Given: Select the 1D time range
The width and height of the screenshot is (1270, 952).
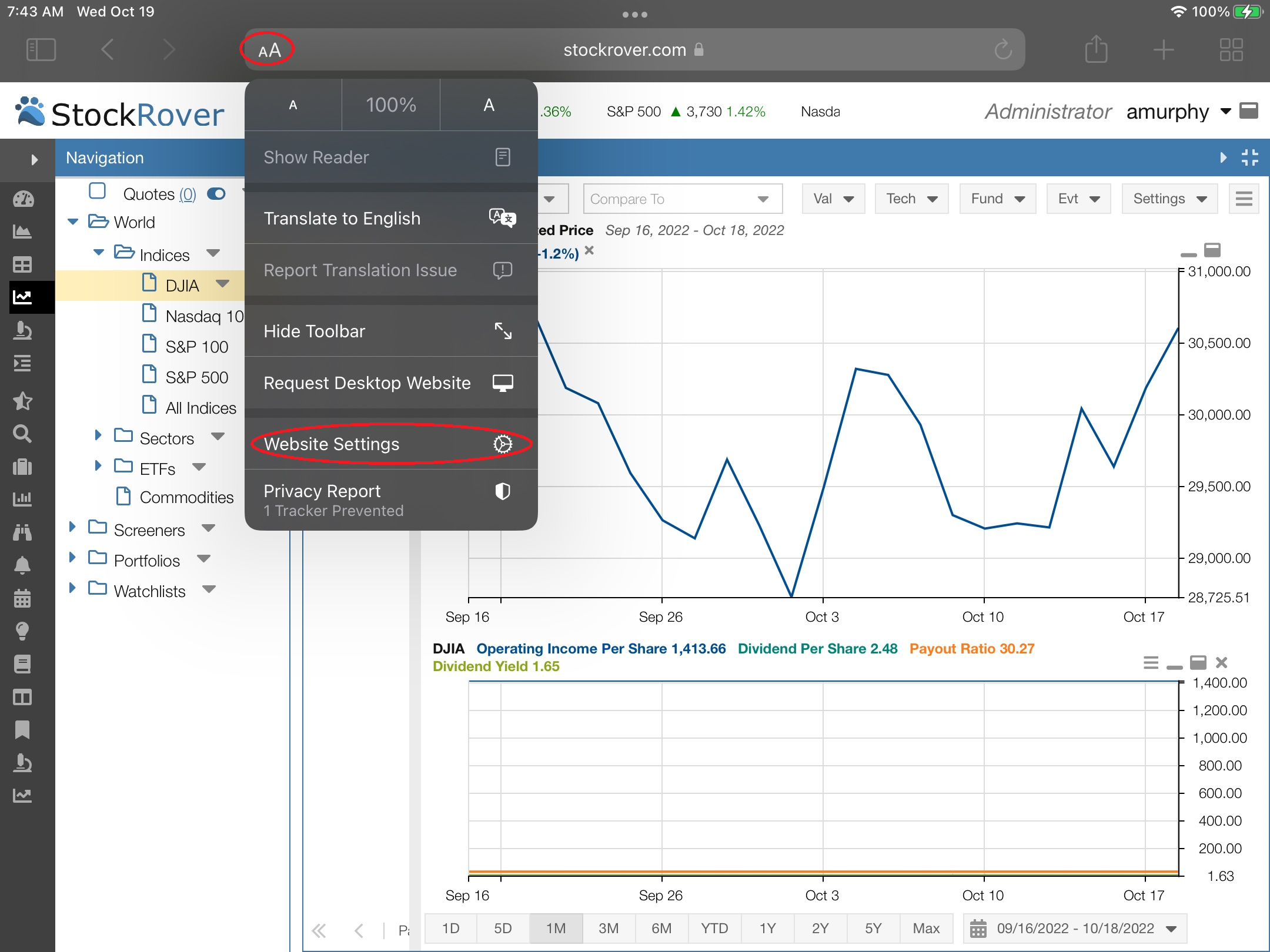Looking at the screenshot, I should (x=451, y=928).
